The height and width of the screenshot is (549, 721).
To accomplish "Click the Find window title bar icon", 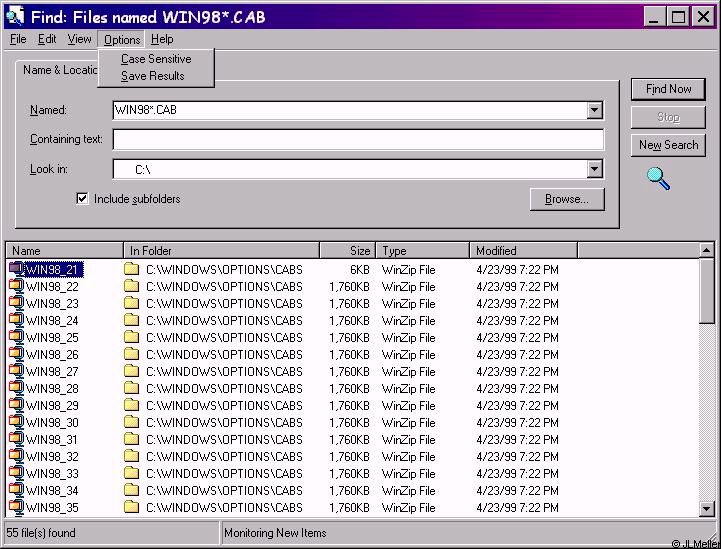I will pos(15,17).
